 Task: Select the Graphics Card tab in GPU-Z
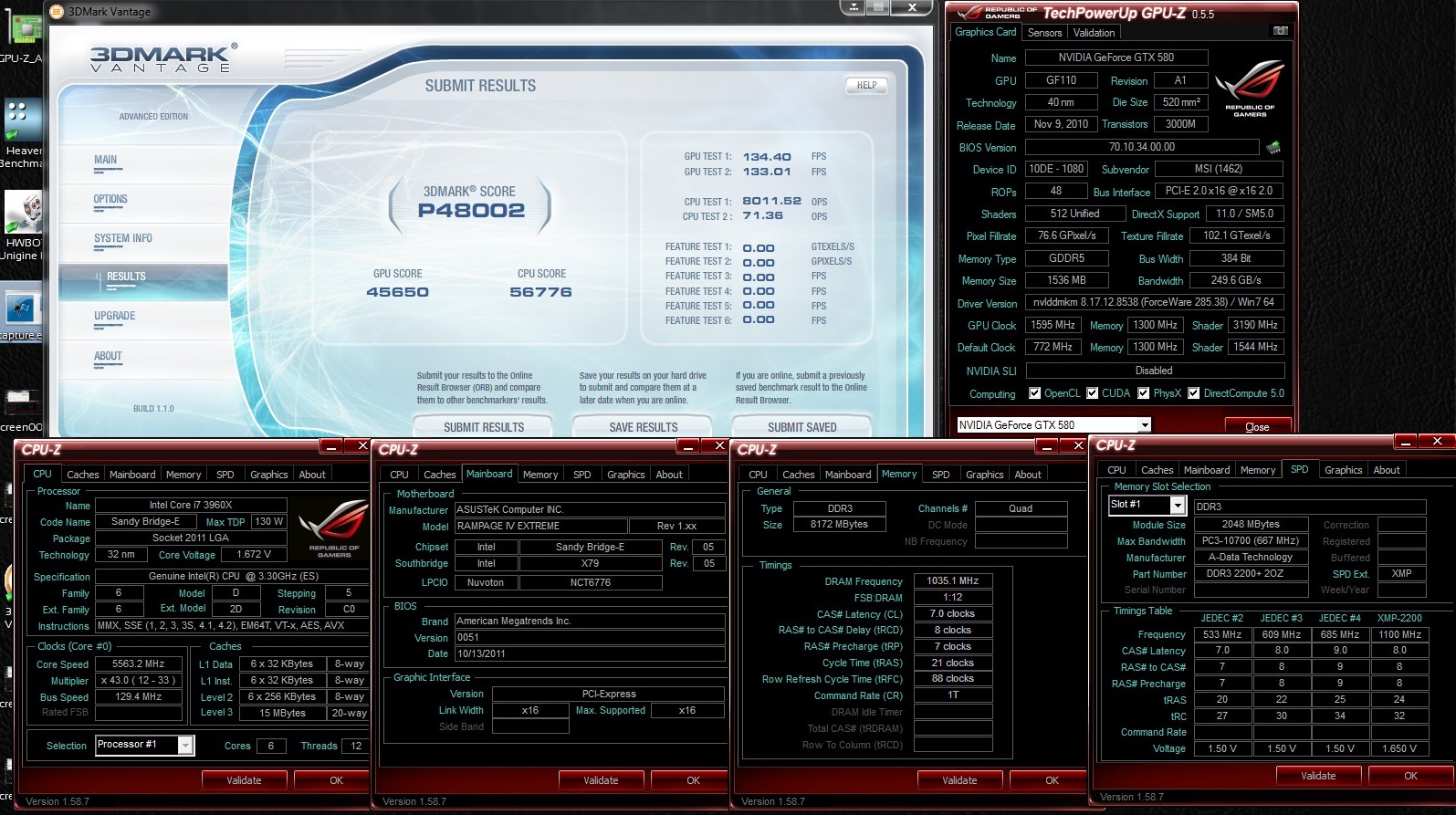tap(985, 32)
